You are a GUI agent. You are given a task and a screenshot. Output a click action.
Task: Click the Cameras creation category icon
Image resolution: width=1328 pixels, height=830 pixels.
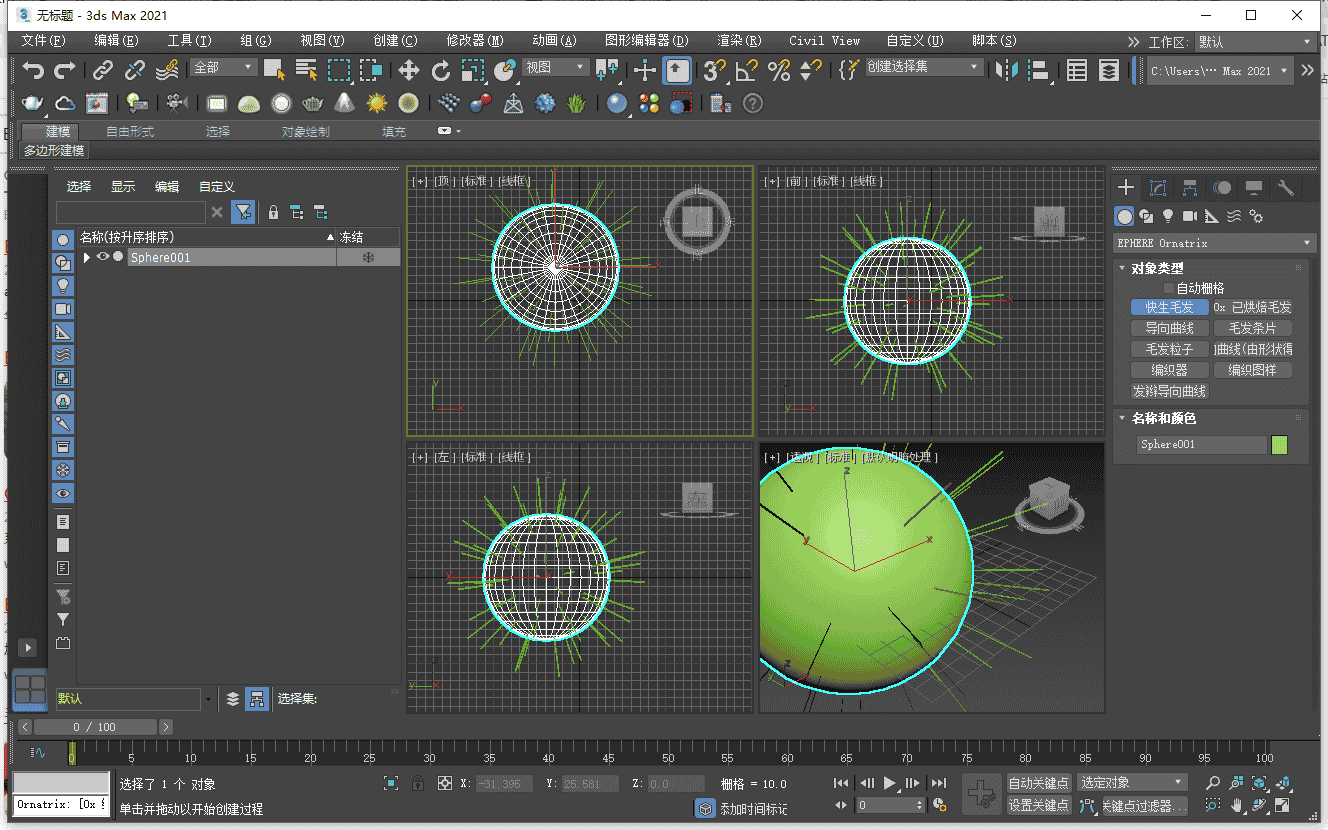1190,216
